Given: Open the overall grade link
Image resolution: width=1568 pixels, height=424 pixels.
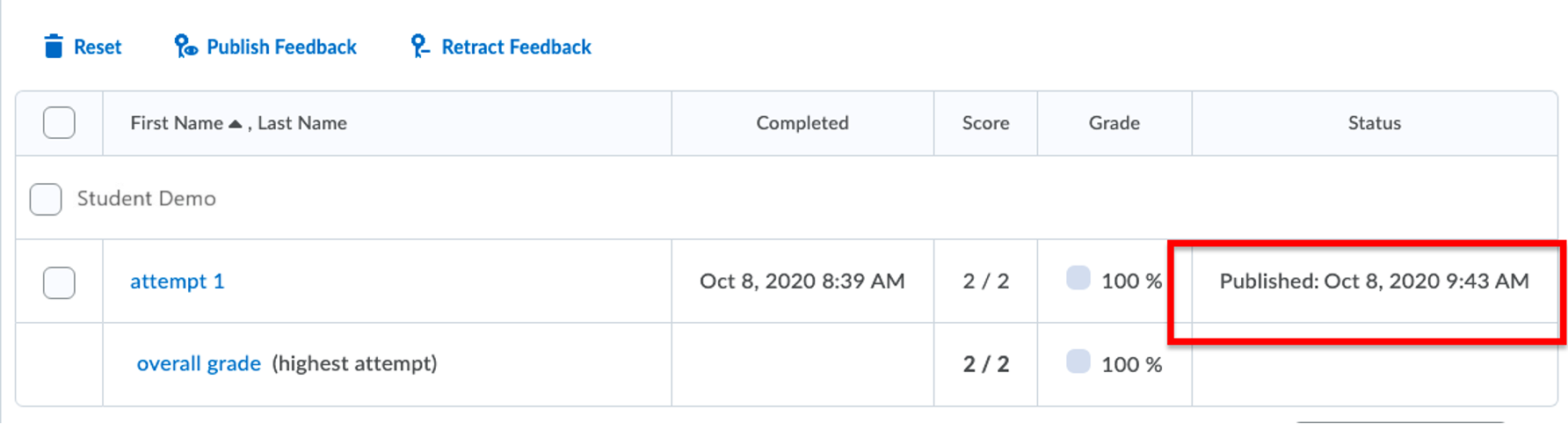Looking at the screenshot, I should coord(199,363).
